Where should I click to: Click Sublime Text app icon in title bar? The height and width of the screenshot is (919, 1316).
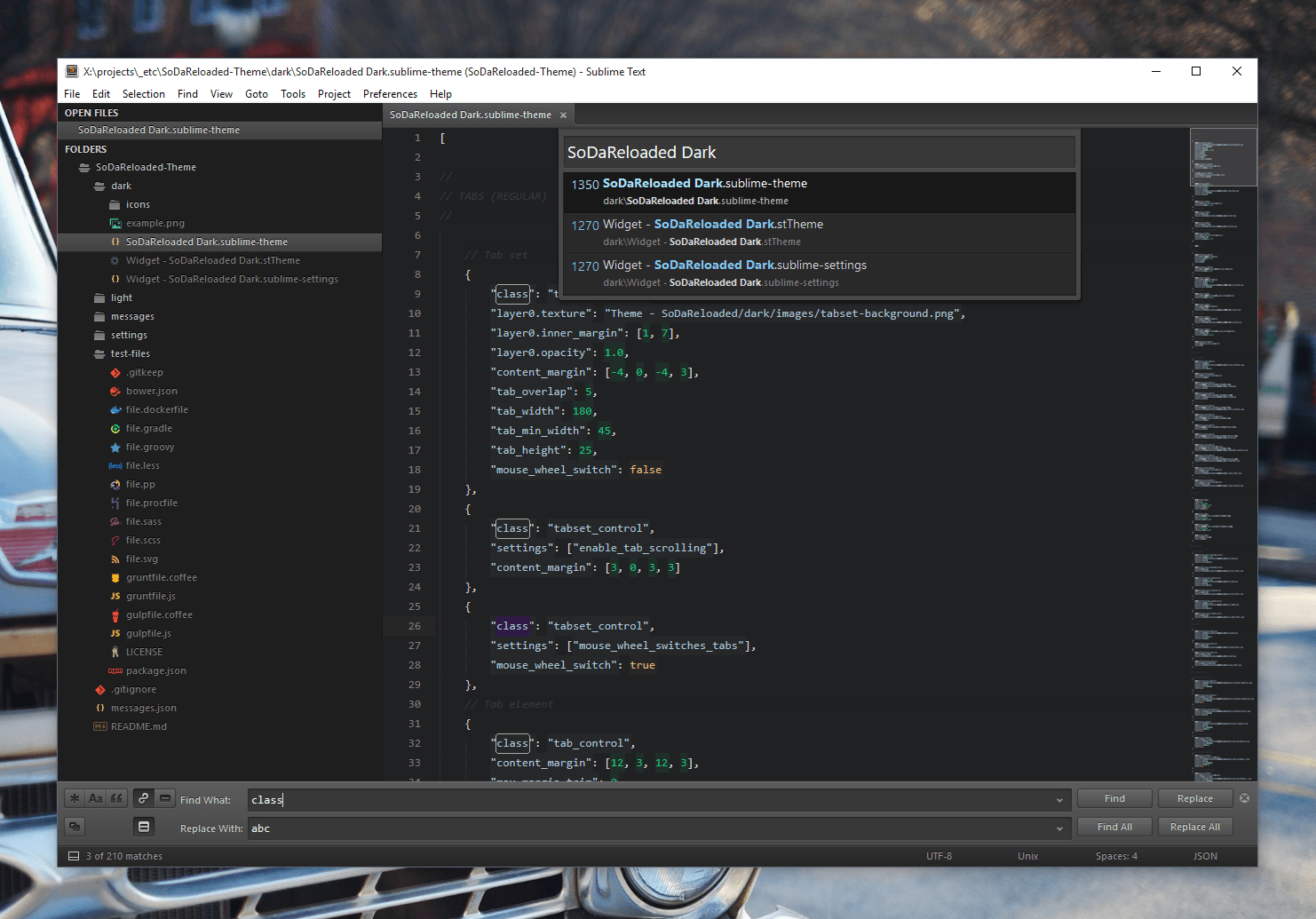[72, 72]
